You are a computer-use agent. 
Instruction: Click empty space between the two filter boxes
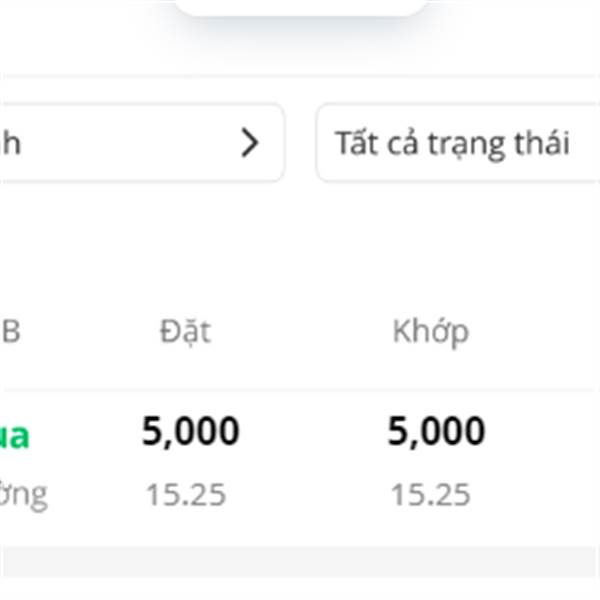[300, 143]
